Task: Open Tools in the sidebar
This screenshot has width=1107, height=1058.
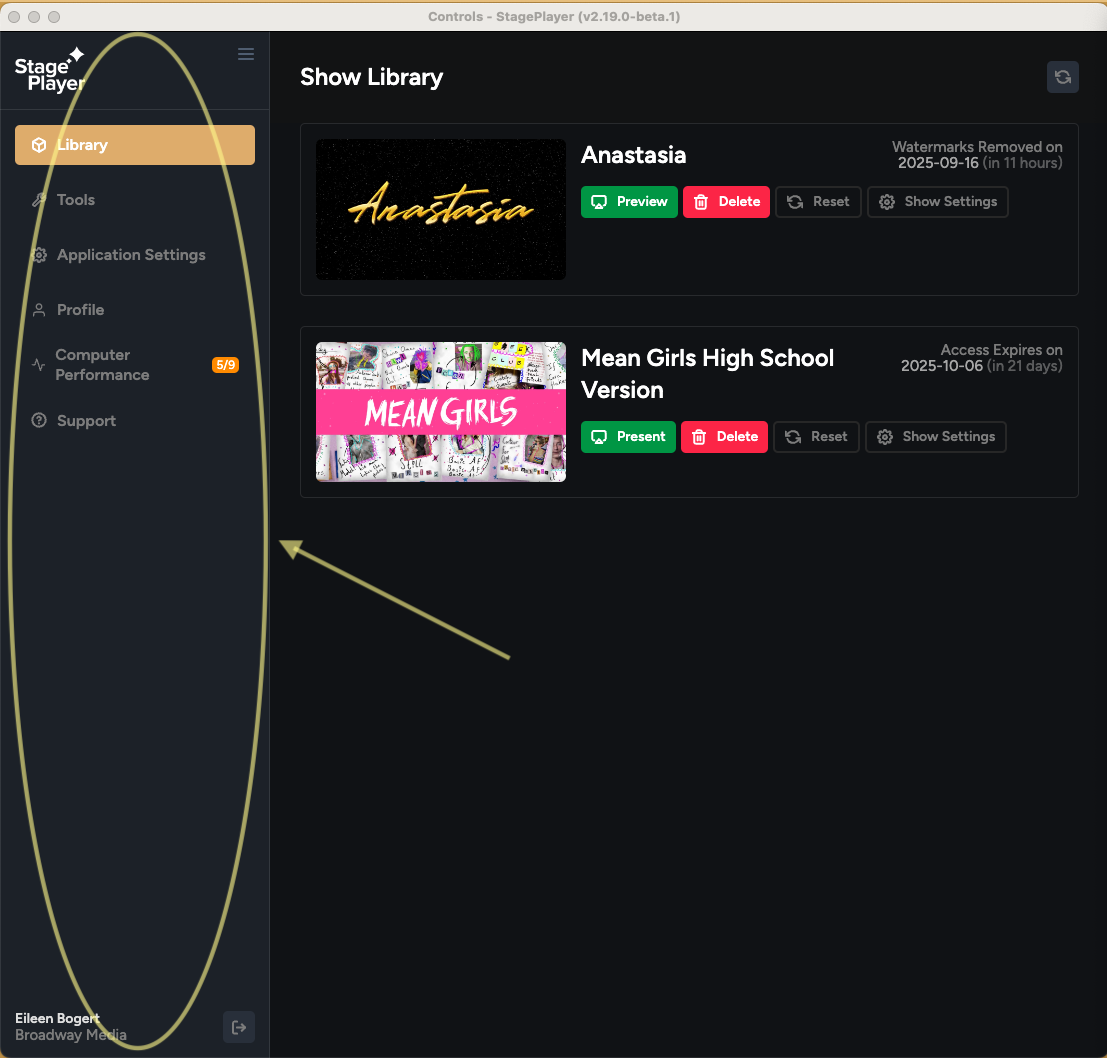Action: 135,200
